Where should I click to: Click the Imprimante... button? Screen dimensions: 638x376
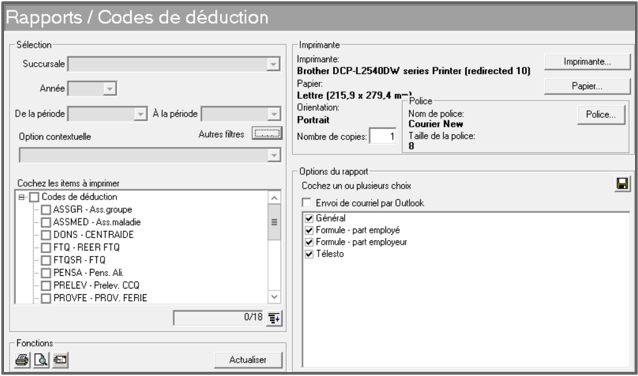point(587,62)
